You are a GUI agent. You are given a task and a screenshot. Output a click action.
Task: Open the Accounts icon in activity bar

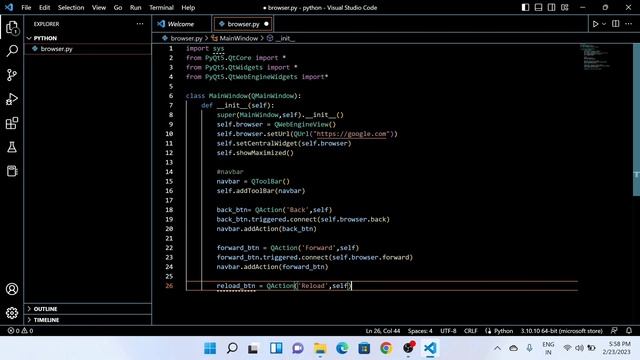coord(12,289)
